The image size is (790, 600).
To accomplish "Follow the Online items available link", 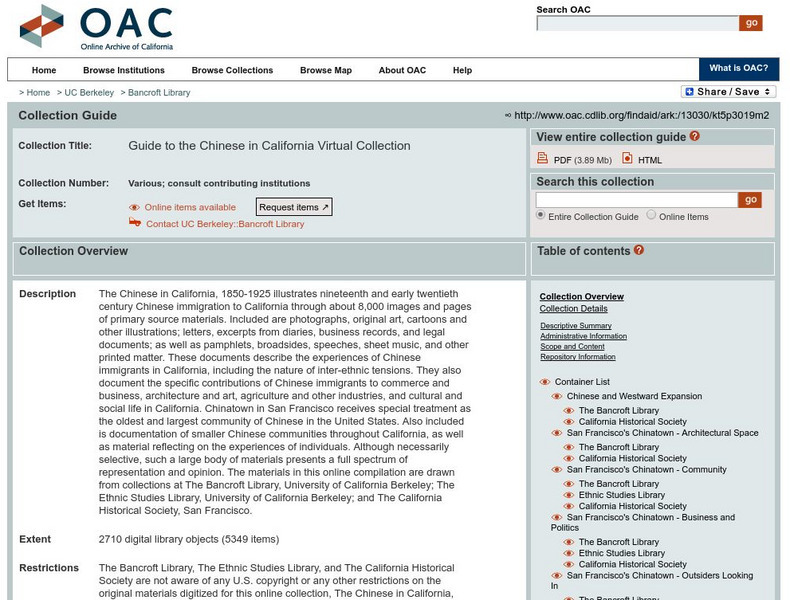I will [x=190, y=207].
